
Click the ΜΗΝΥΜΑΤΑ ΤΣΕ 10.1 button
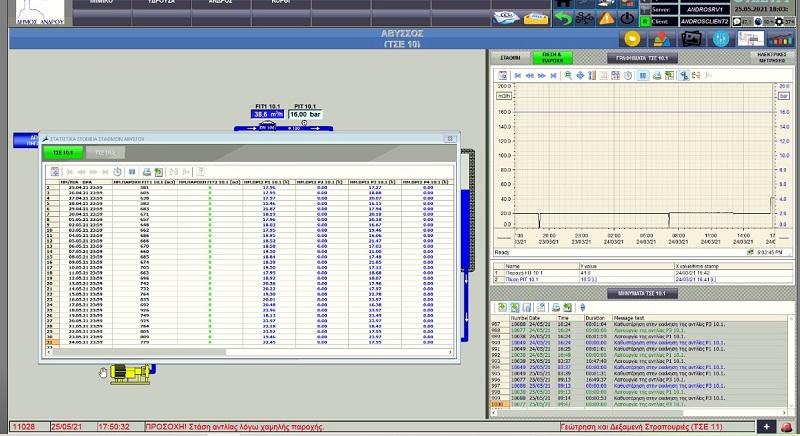642,293
